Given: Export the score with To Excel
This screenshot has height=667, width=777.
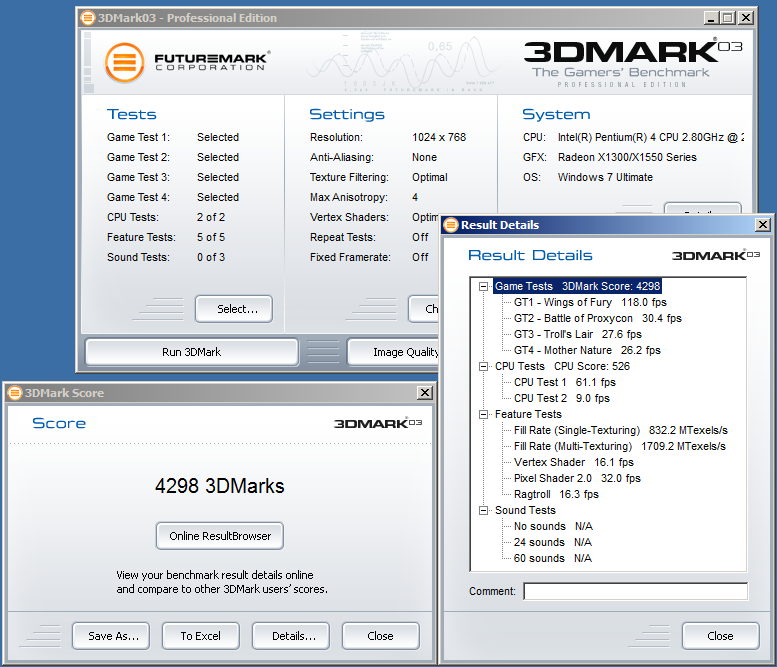Looking at the screenshot, I should click(x=201, y=636).
